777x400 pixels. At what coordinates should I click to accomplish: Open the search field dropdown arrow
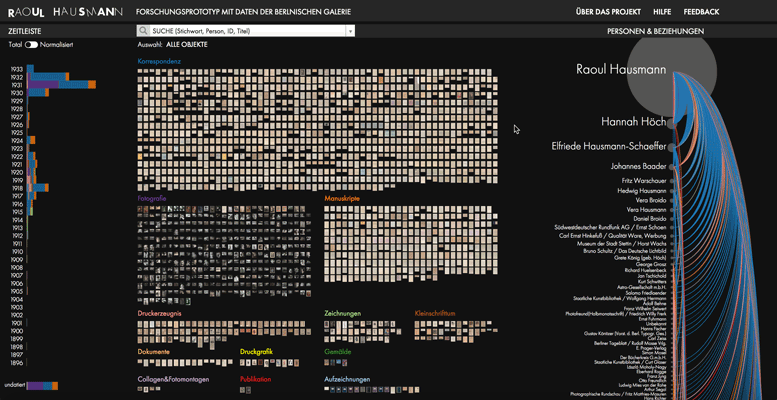[350, 31]
